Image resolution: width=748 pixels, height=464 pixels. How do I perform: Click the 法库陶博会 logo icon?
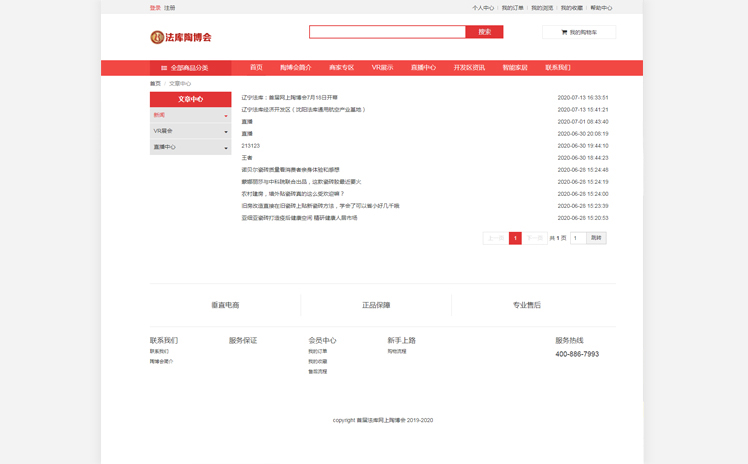157,37
